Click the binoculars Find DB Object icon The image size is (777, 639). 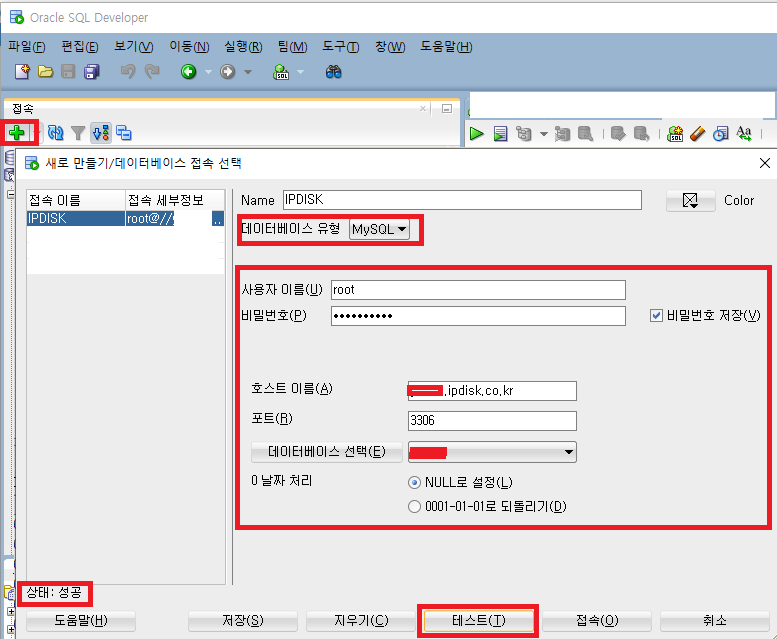tap(333, 72)
